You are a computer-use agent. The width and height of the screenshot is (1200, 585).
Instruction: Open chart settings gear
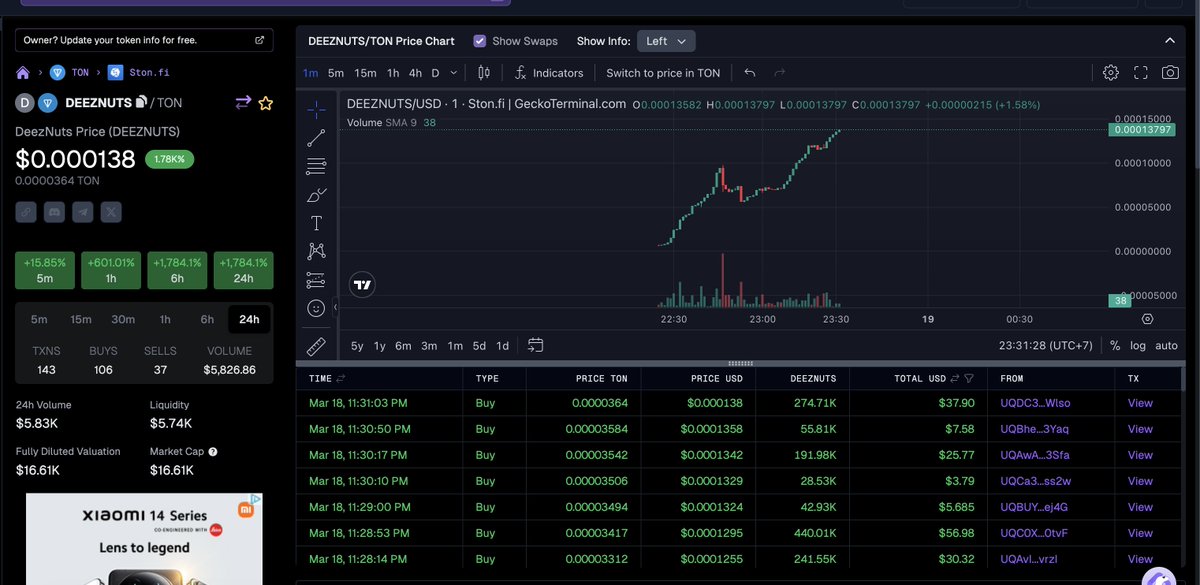[x=1111, y=73]
